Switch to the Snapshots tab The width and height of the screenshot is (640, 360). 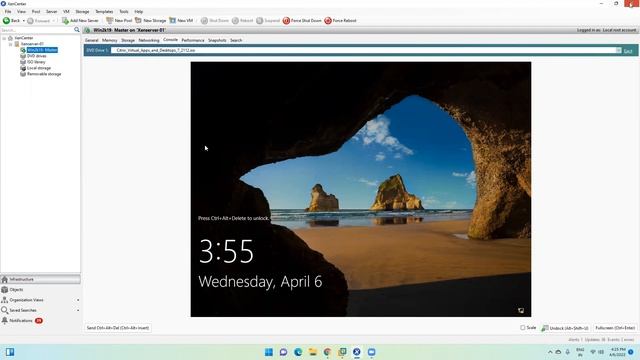point(217,40)
